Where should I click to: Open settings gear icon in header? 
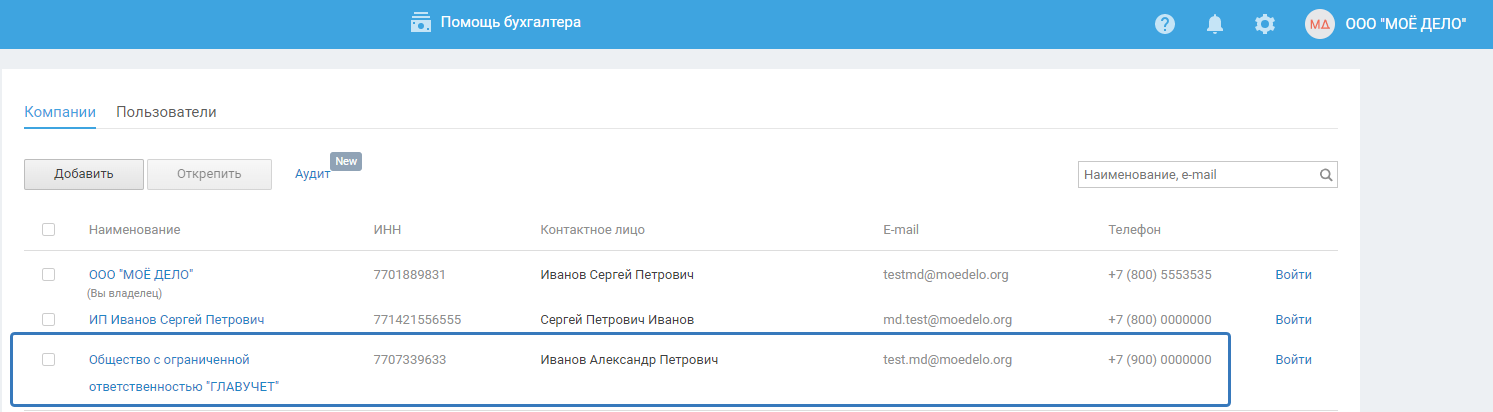pos(1265,24)
